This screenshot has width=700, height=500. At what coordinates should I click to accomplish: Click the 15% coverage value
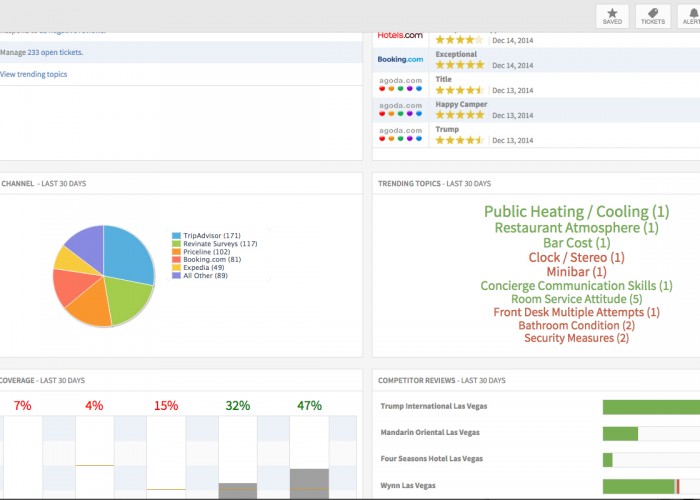point(166,406)
